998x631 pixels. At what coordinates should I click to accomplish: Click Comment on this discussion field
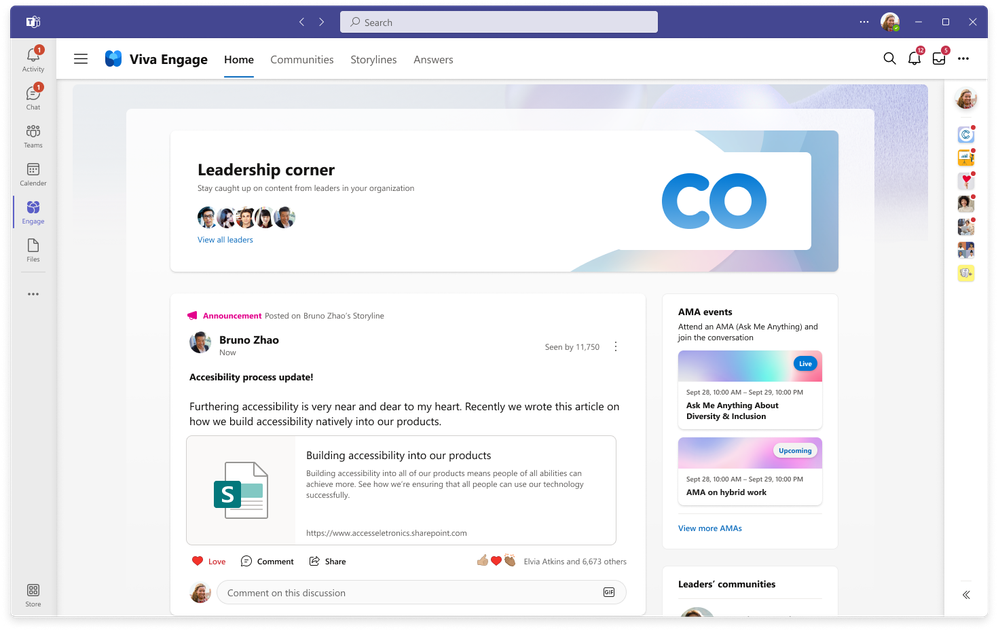click(x=421, y=593)
